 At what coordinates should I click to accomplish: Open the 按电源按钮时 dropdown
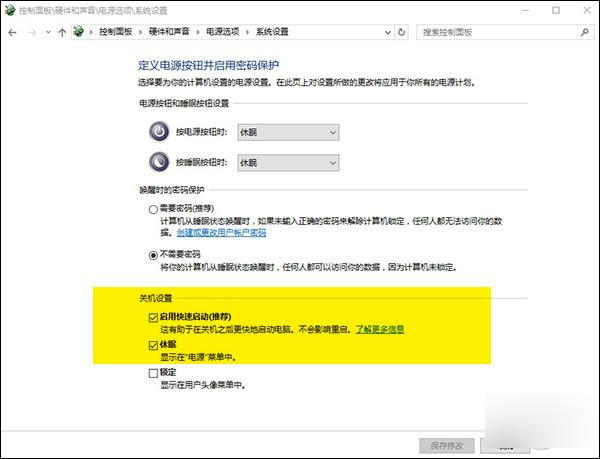click(x=287, y=132)
